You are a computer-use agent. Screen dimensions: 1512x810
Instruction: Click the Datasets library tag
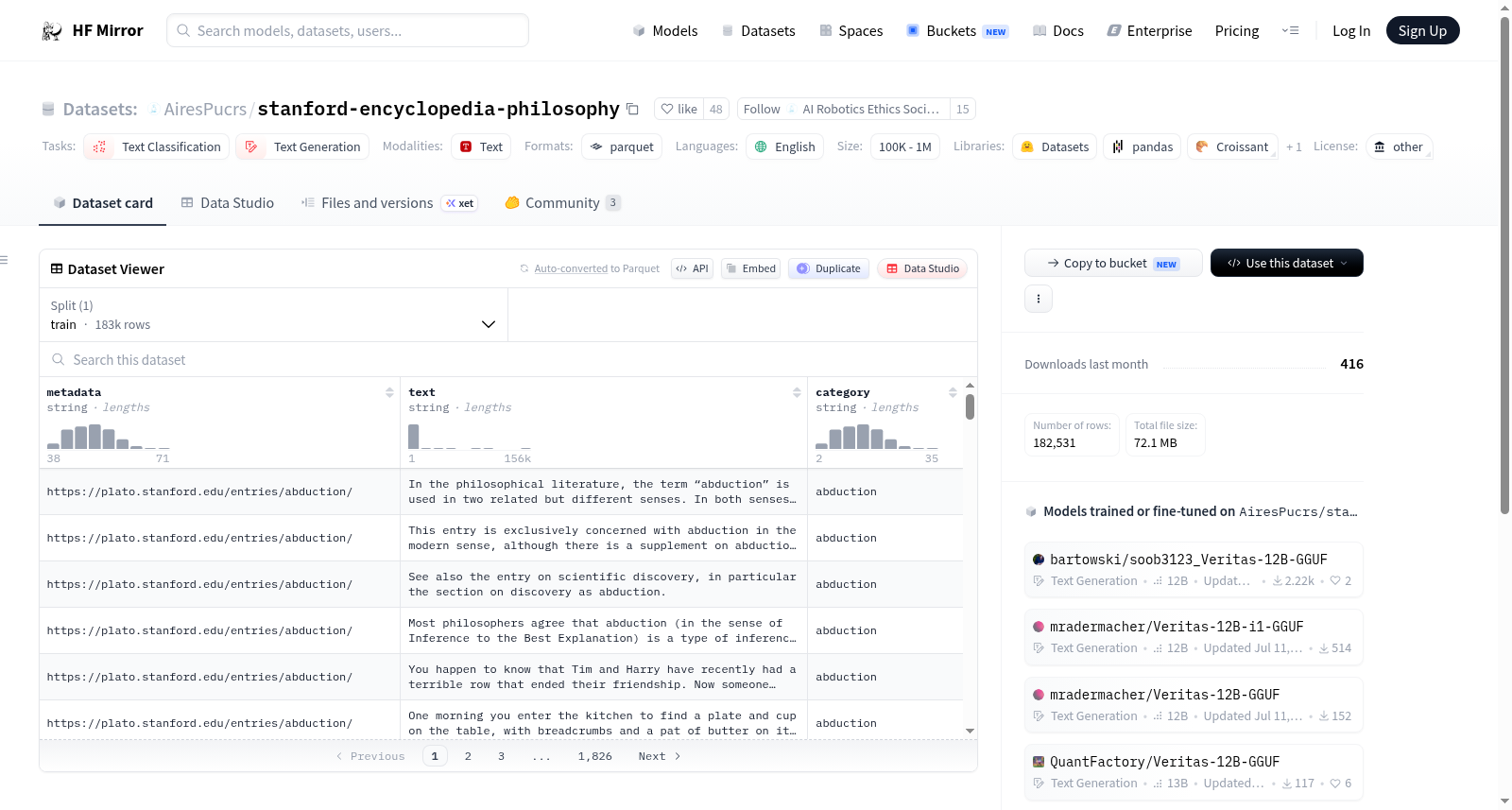(x=1055, y=146)
